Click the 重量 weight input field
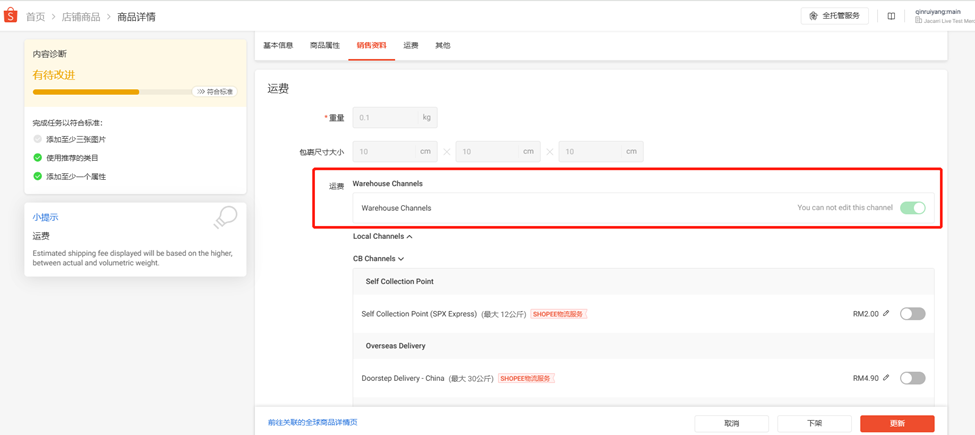This screenshot has height=435, width=975. [385, 118]
